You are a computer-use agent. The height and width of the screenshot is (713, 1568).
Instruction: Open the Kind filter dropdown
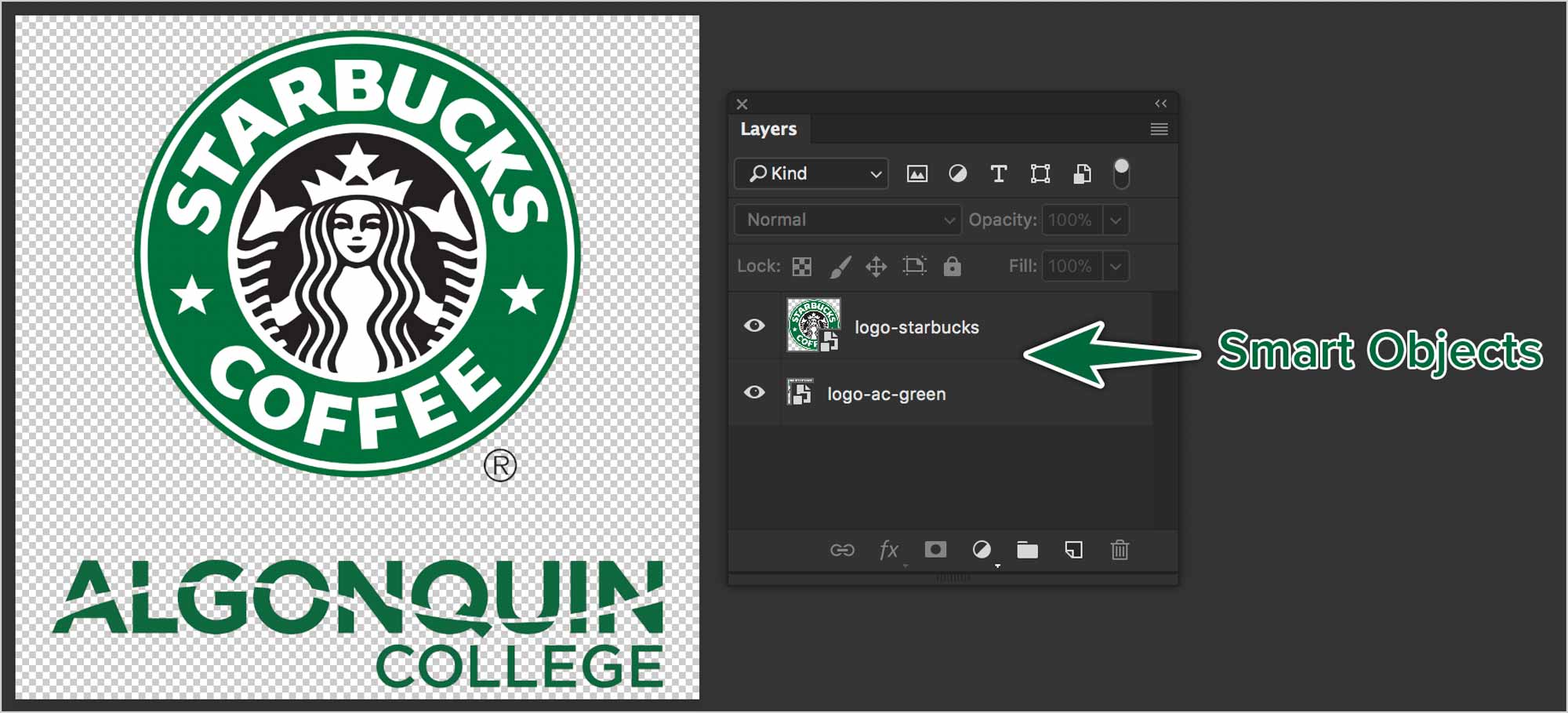[811, 173]
